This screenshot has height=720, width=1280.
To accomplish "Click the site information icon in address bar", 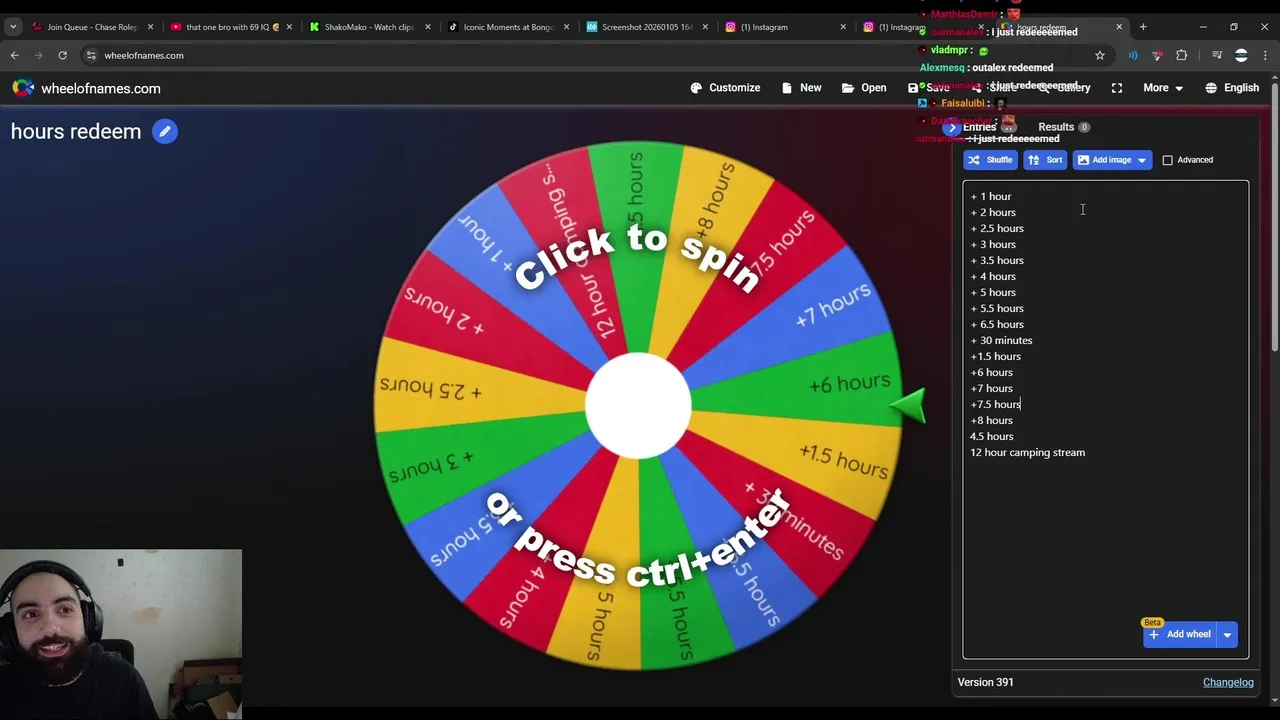I will pos(91,55).
